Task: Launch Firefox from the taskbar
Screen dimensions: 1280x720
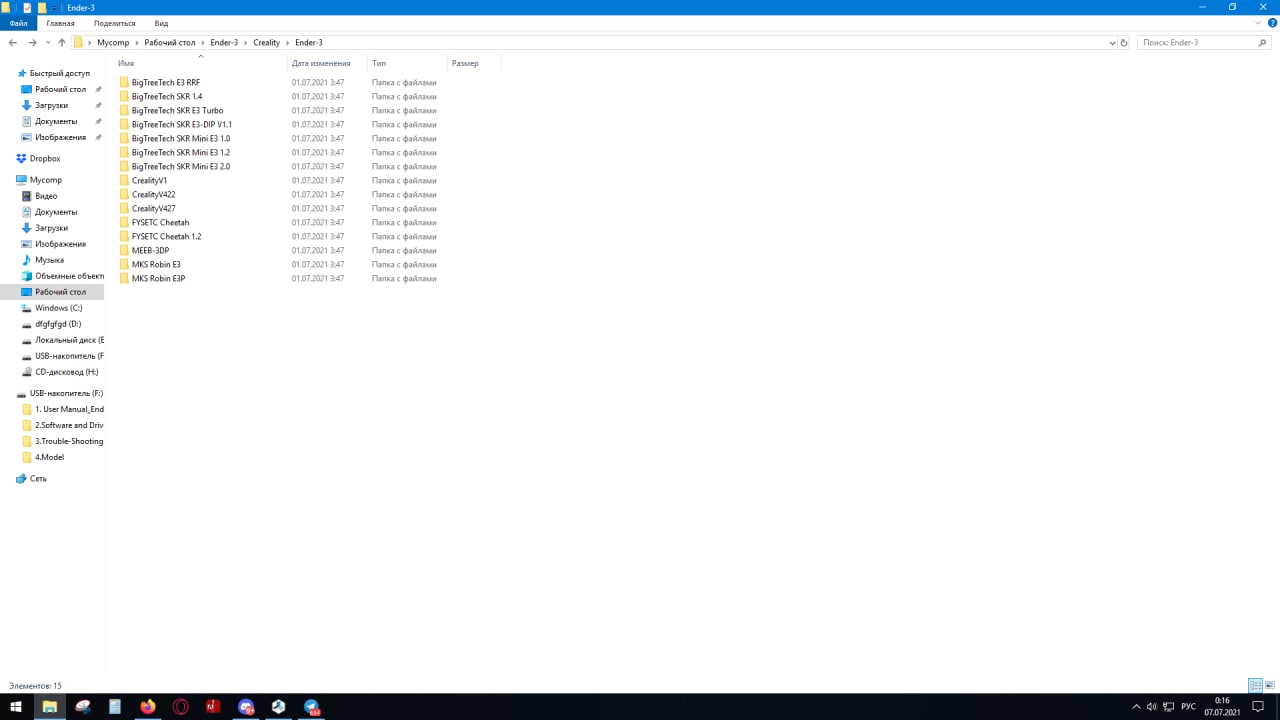Action: 148,706
